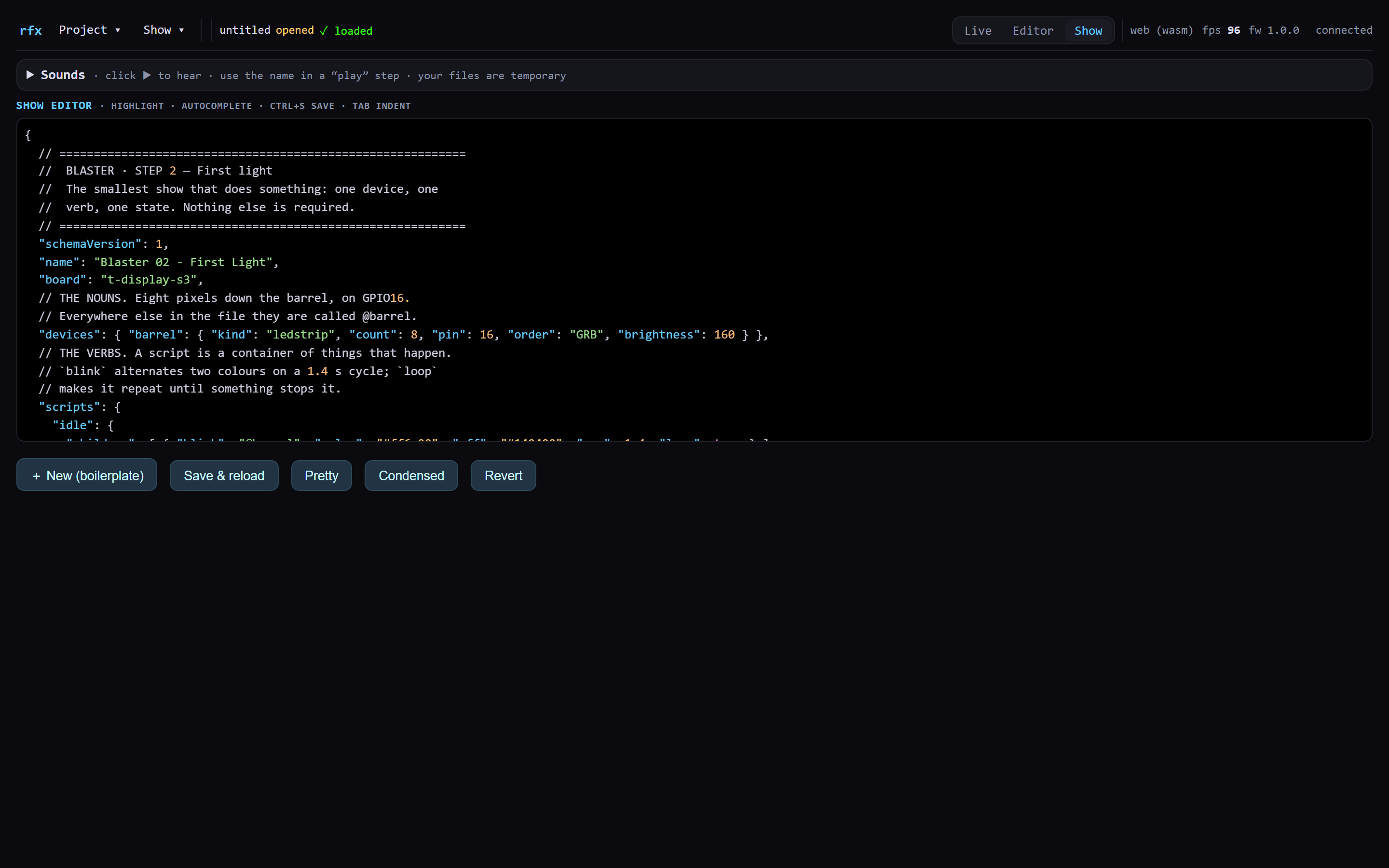Switch to the Editor tab
Viewport: 1389px width, 868px height.
pos(1033,30)
